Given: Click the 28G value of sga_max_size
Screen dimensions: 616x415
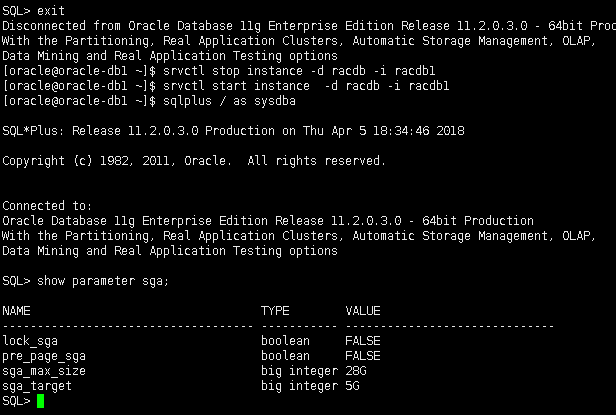Looking at the screenshot, I should (356, 371).
